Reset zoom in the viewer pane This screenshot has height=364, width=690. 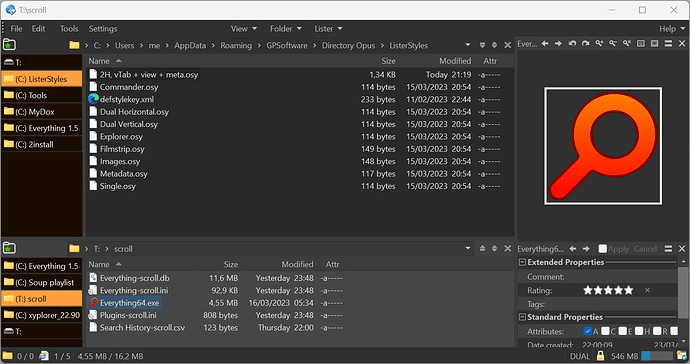pos(627,43)
